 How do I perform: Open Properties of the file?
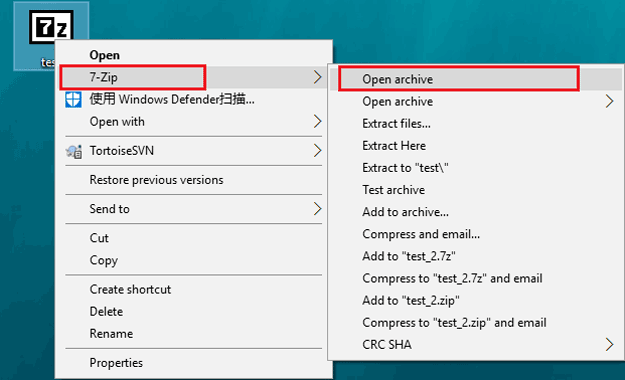click(116, 363)
